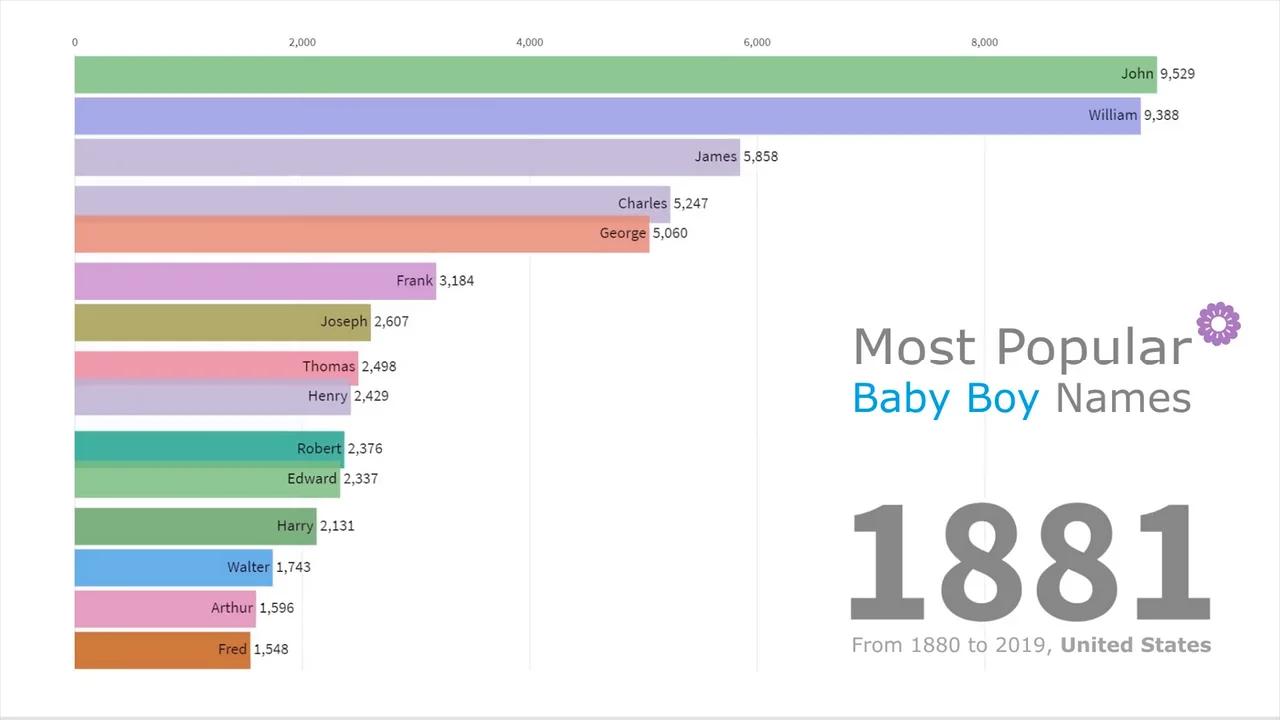The height and width of the screenshot is (720, 1280).
Task: Click the pink Frank bar
Action: [x=250, y=281]
